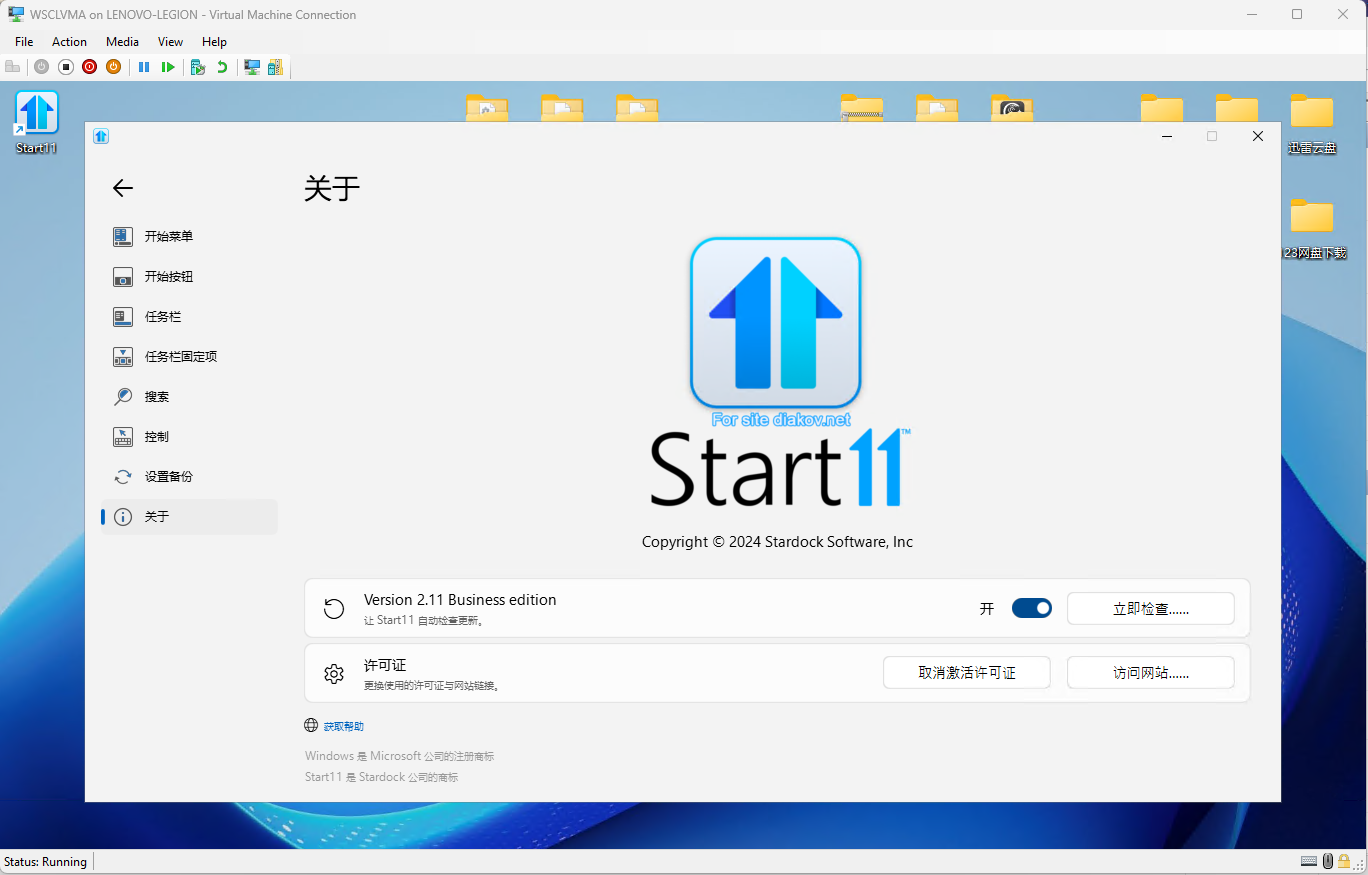1368x875 pixels.
Task: Click the red Shut Down icon
Action: (90, 67)
